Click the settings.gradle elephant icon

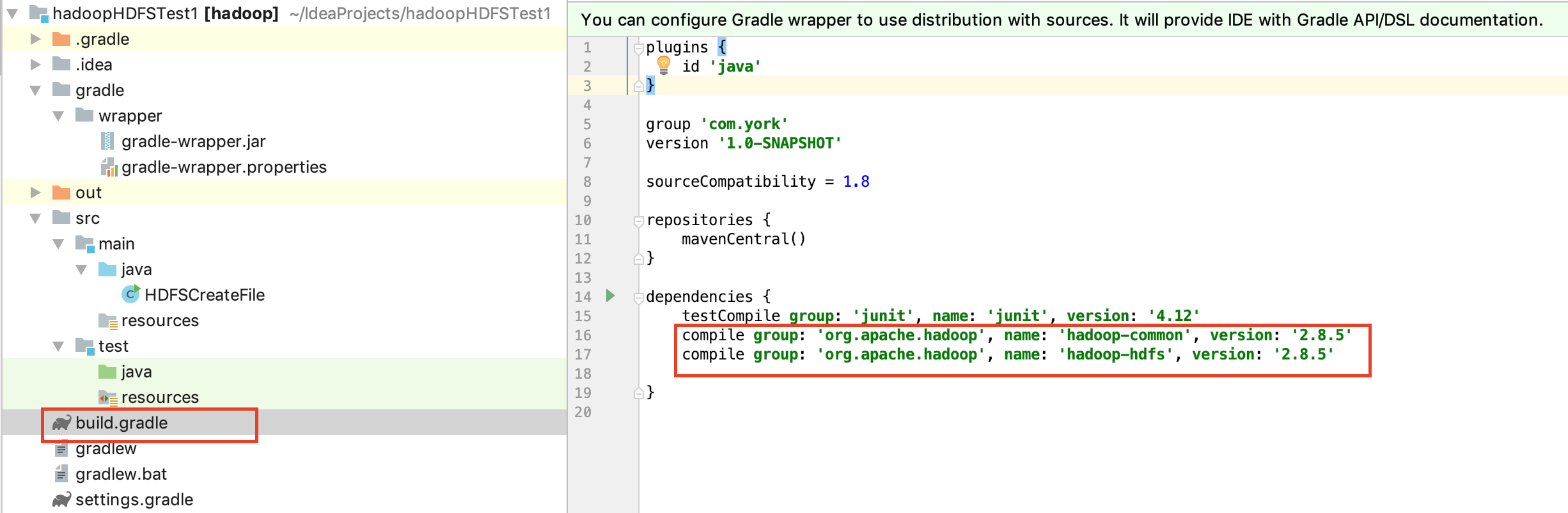(61, 500)
